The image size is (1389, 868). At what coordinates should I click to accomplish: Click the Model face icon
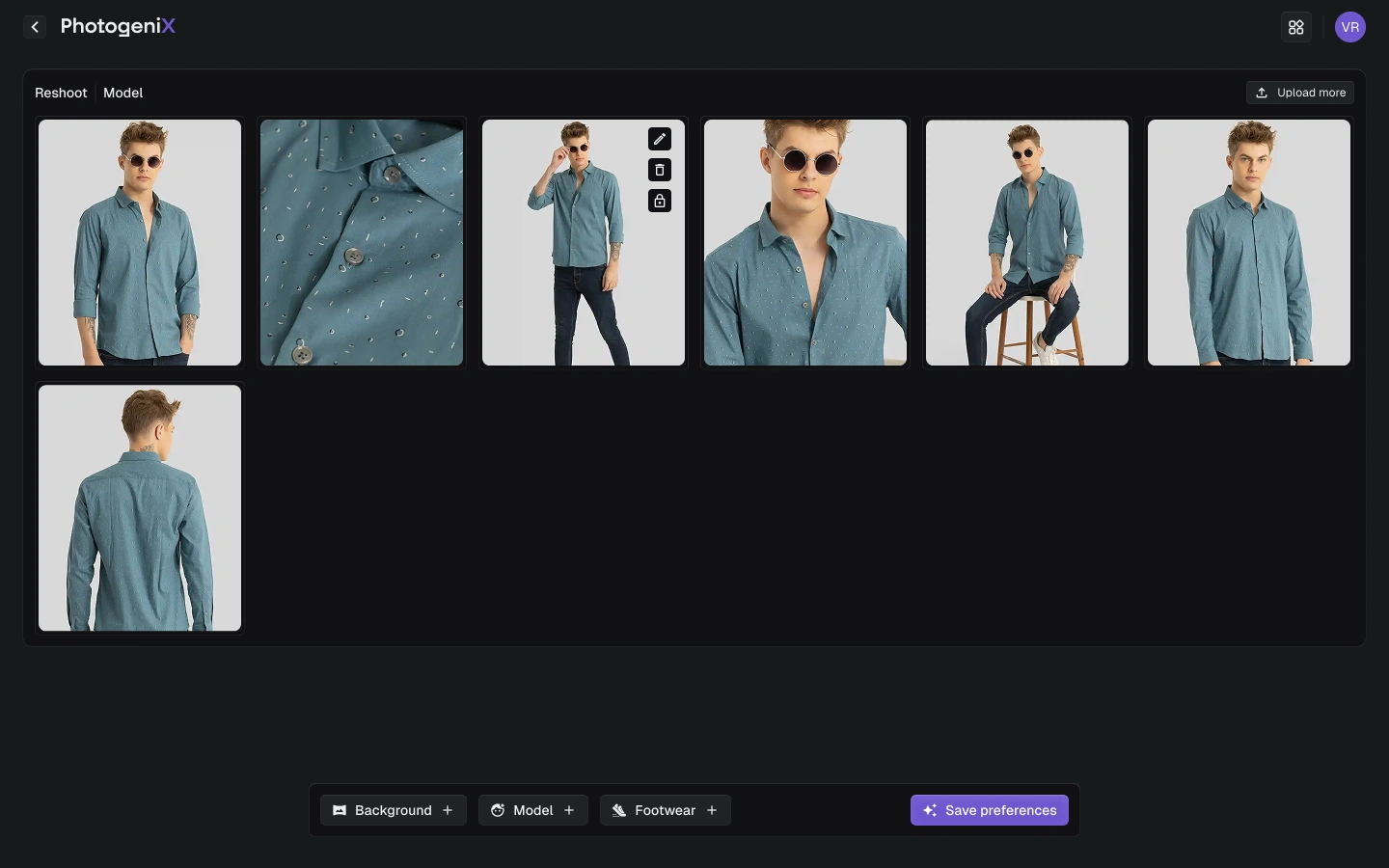498,810
